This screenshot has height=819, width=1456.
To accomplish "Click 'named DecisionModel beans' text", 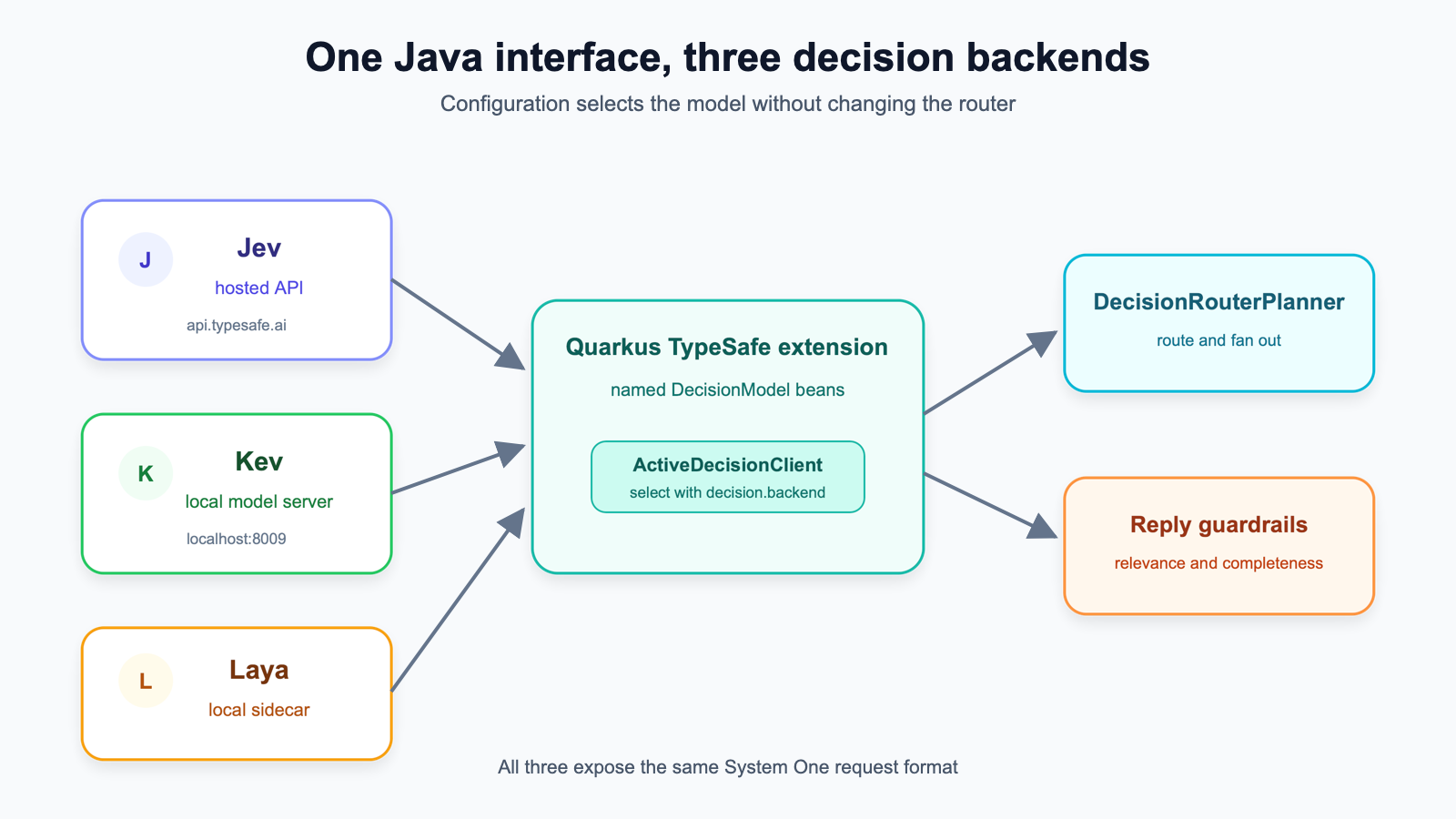I will 727,389.
